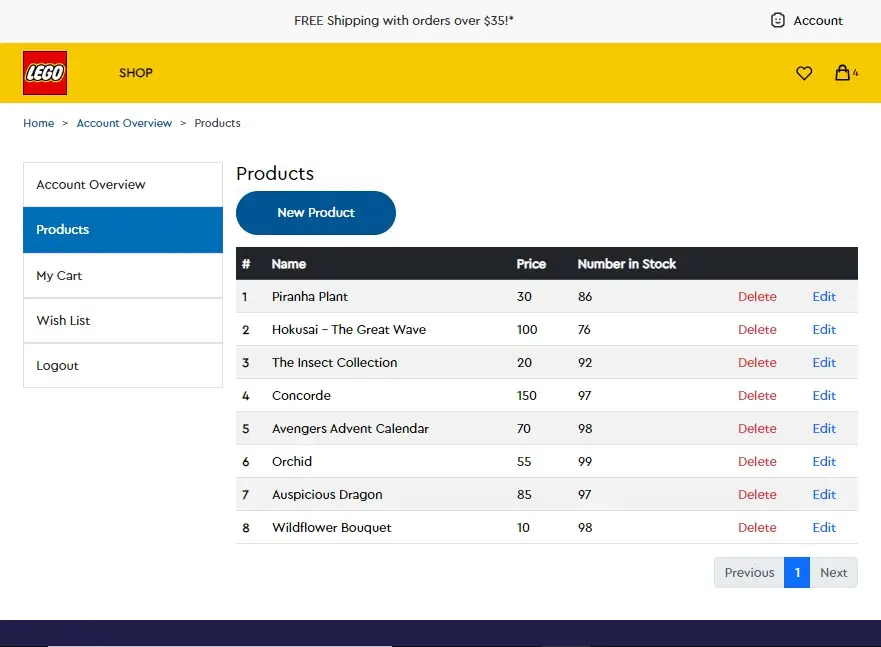Edit the Piranha Plant product
The width and height of the screenshot is (881, 647).
(x=824, y=297)
